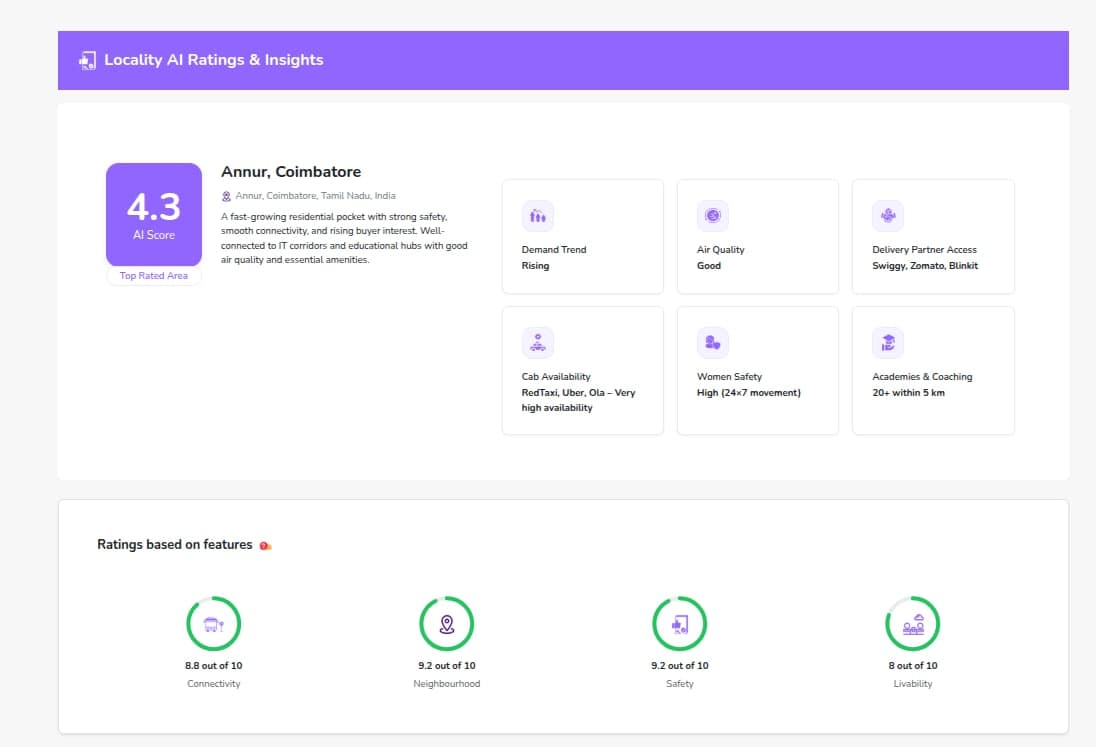
Task: Click the 4.3 AI Score badge
Action: (x=154, y=215)
